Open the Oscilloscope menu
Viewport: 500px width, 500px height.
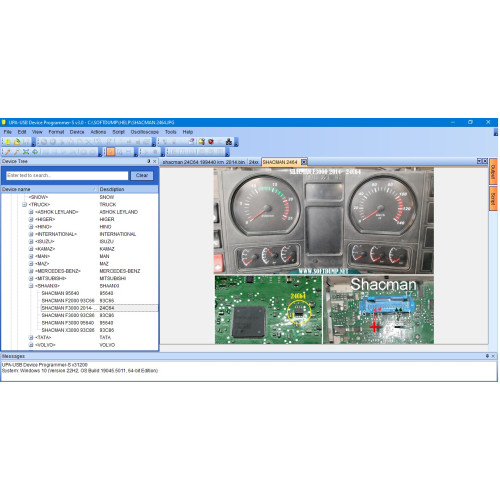[145, 132]
